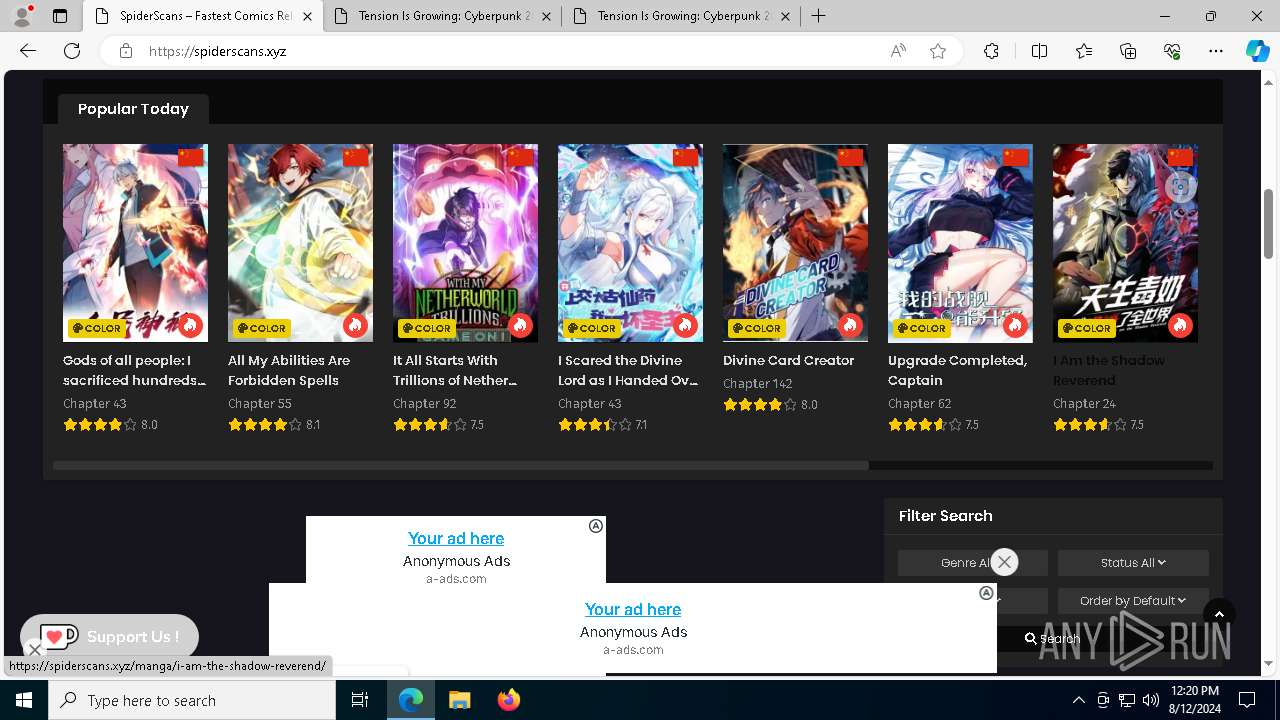This screenshot has width=1280, height=720.
Task: Open Collections panel
Action: [x=1128, y=51]
